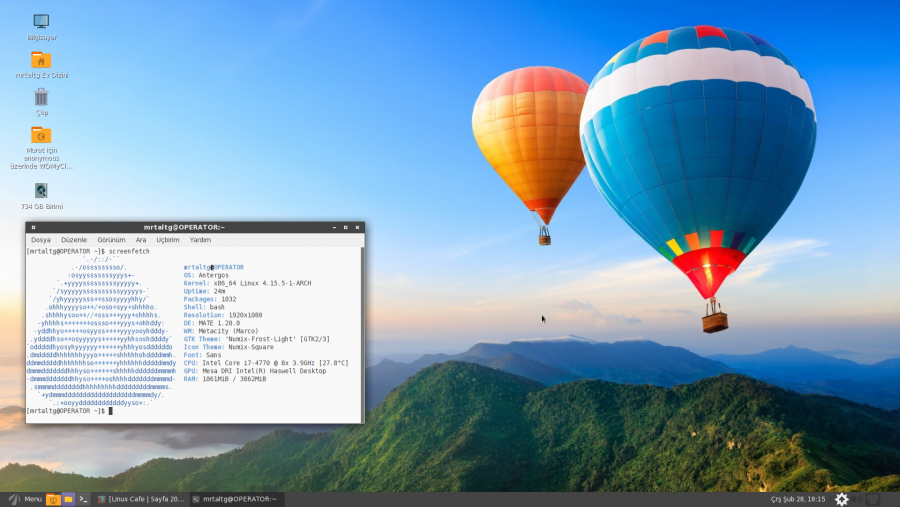Screen dimensions: 900x507
Task: Open the Görünüm menu in terminal
Action: pyautogui.click(x=111, y=240)
